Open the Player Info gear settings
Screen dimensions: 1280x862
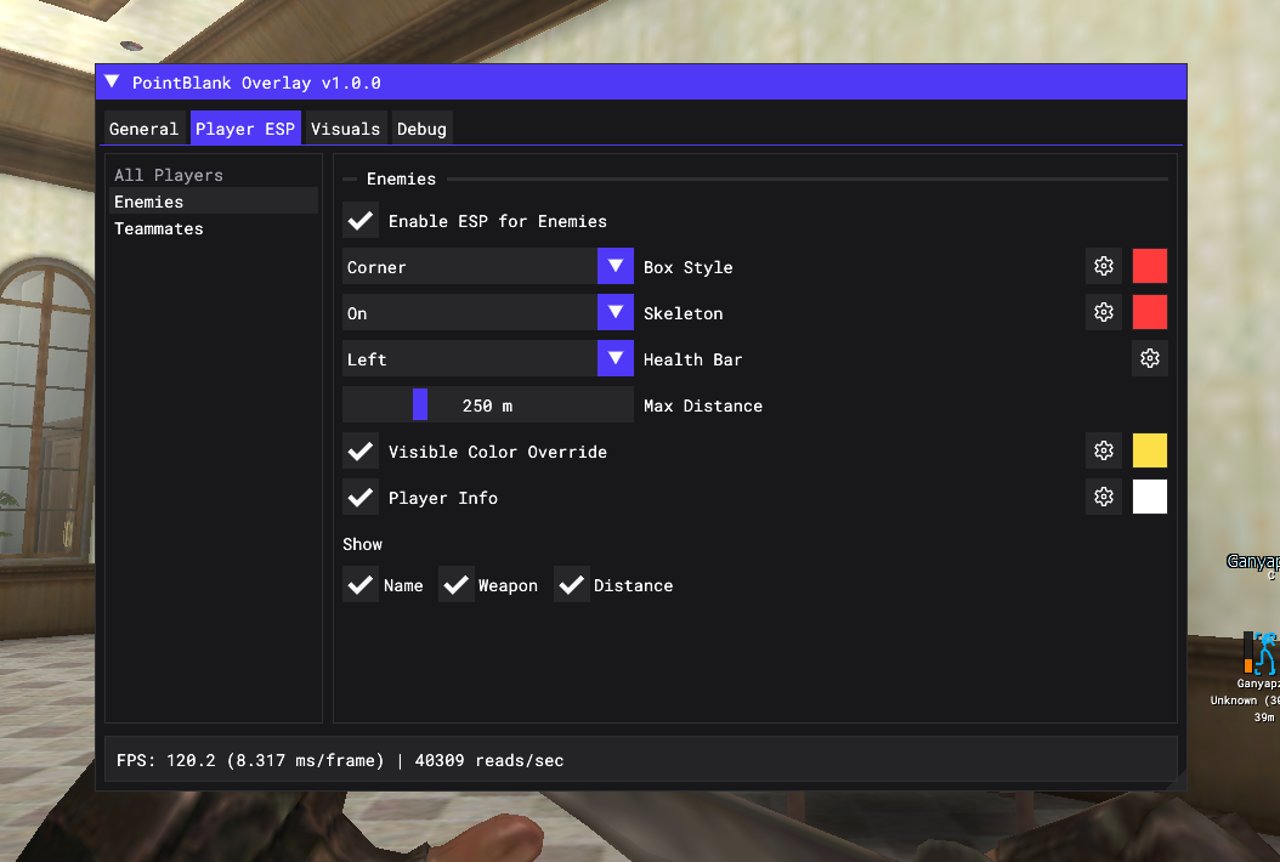click(1104, 496)
